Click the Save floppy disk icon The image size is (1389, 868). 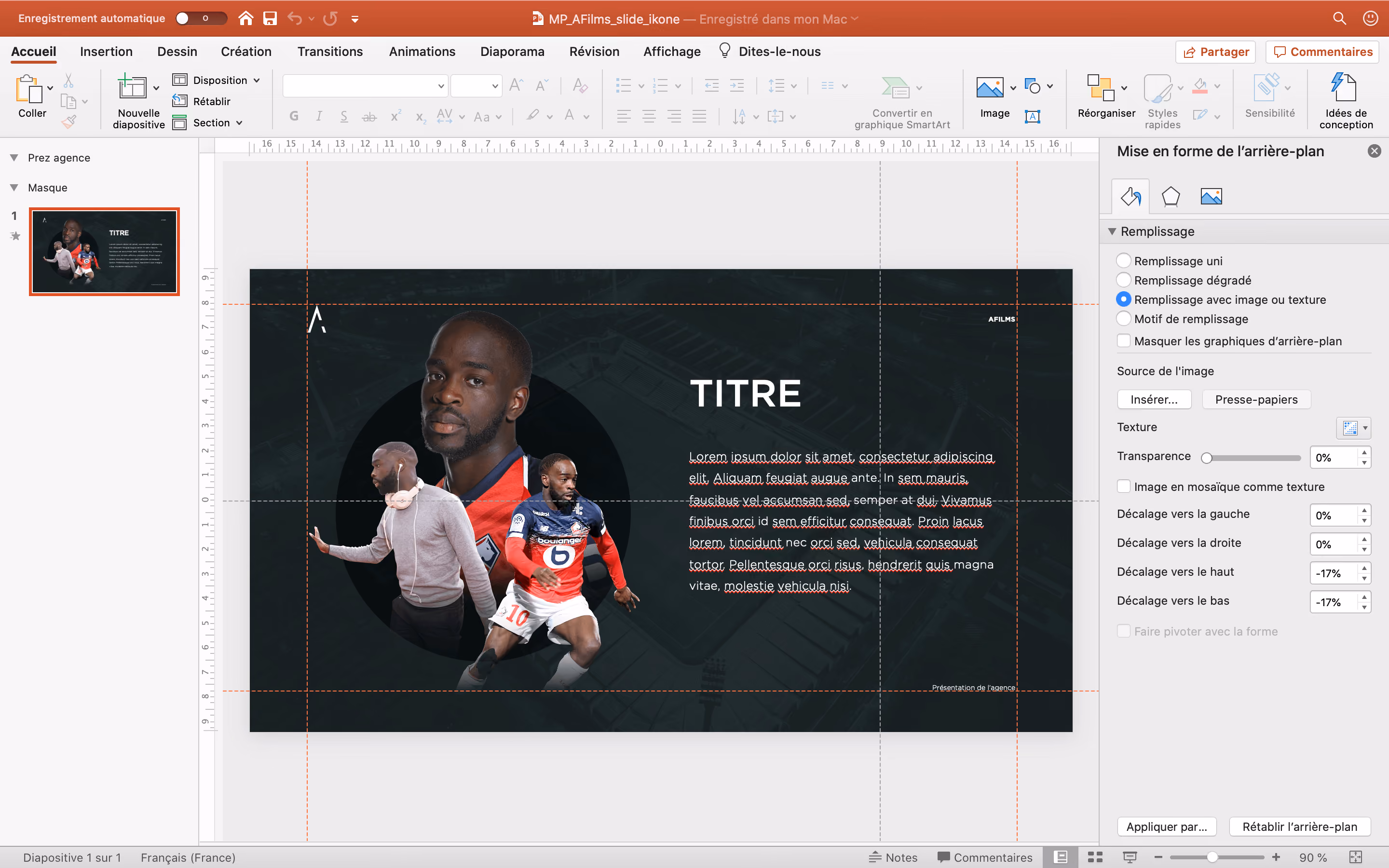coord(270,18)
